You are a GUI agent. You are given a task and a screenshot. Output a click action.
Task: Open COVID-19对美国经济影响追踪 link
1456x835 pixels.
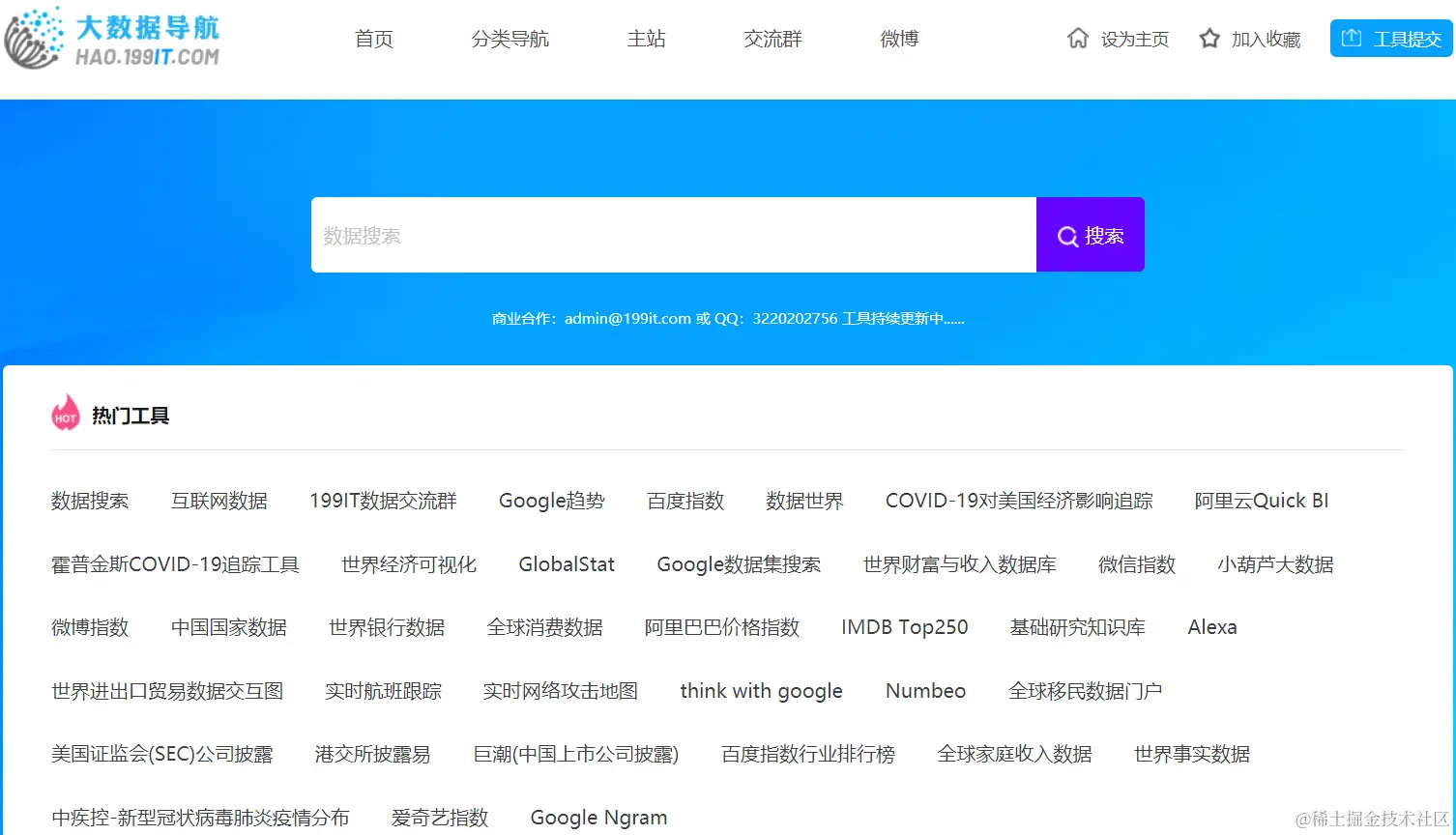click(1019, 501)
